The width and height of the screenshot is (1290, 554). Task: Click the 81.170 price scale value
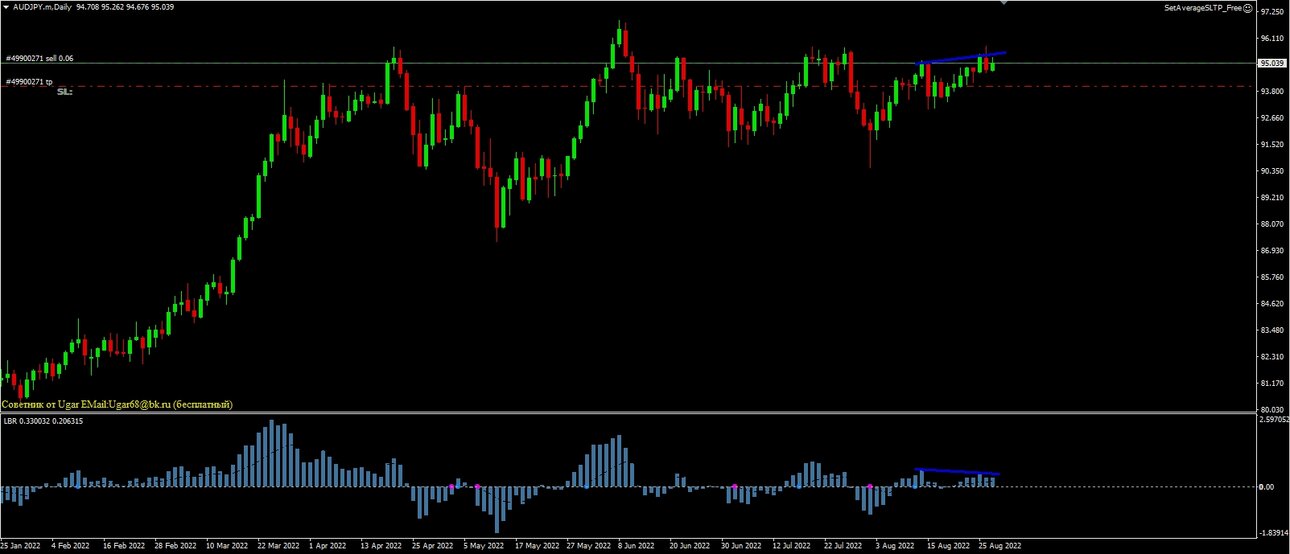point(1273,383)
